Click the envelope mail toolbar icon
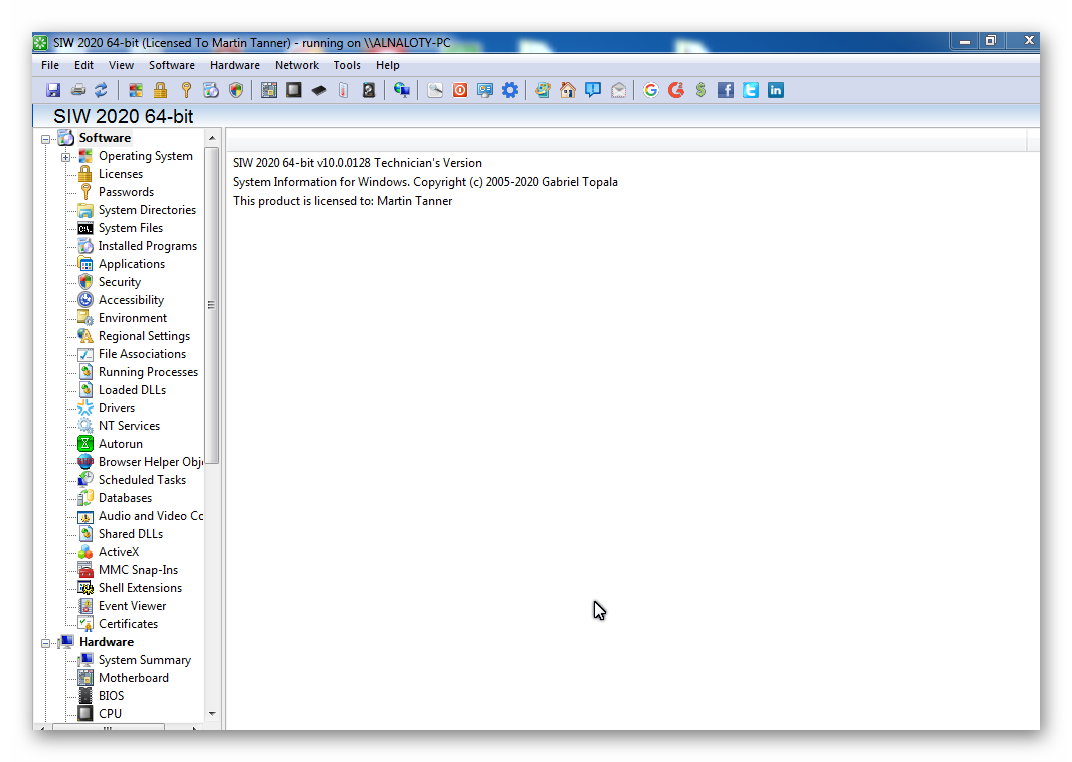Image resolution: width=1072 pixels, height=762 pixels. point(618,90)
